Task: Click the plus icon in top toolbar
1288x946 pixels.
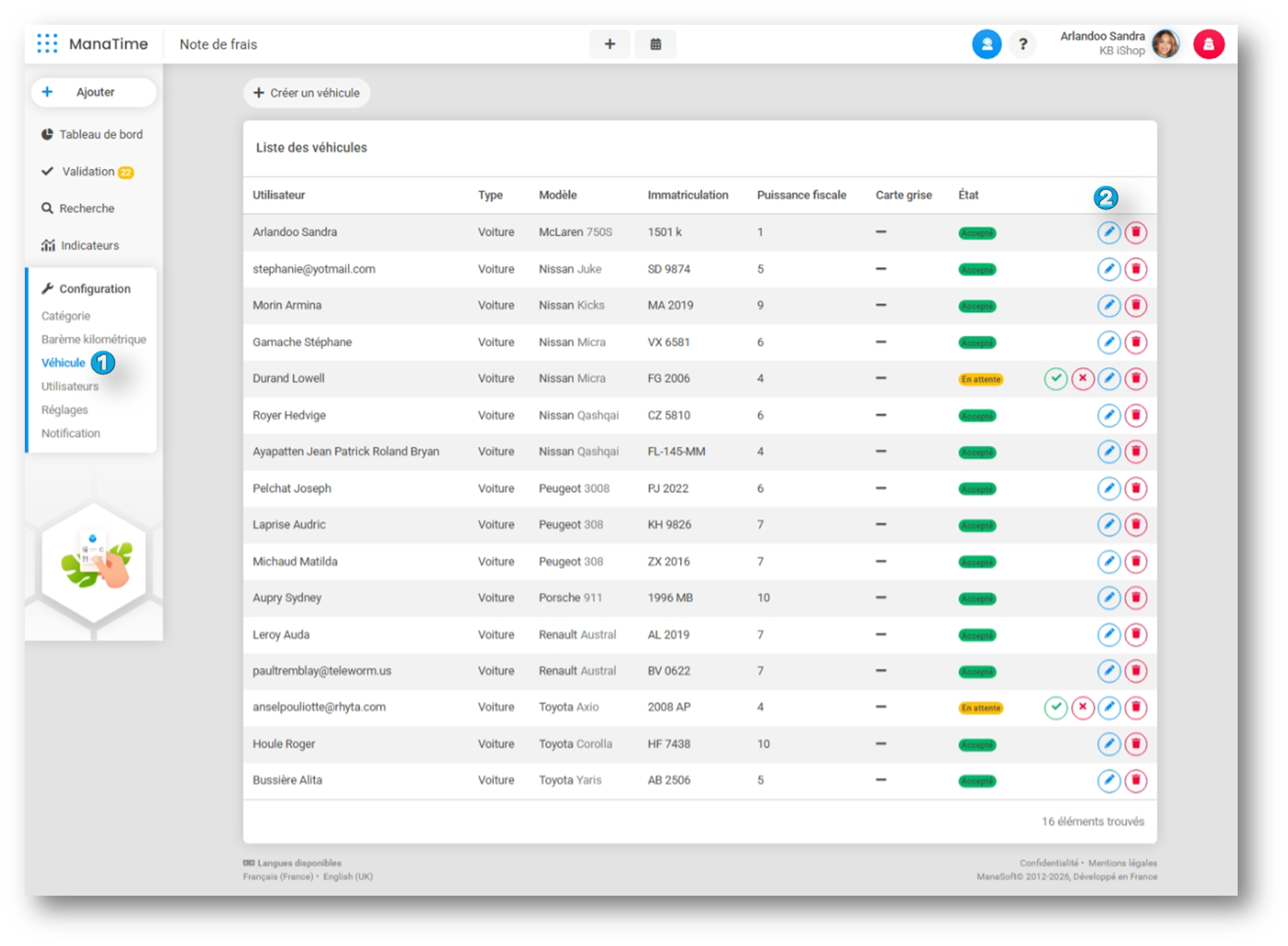Action: click(610, 44)
